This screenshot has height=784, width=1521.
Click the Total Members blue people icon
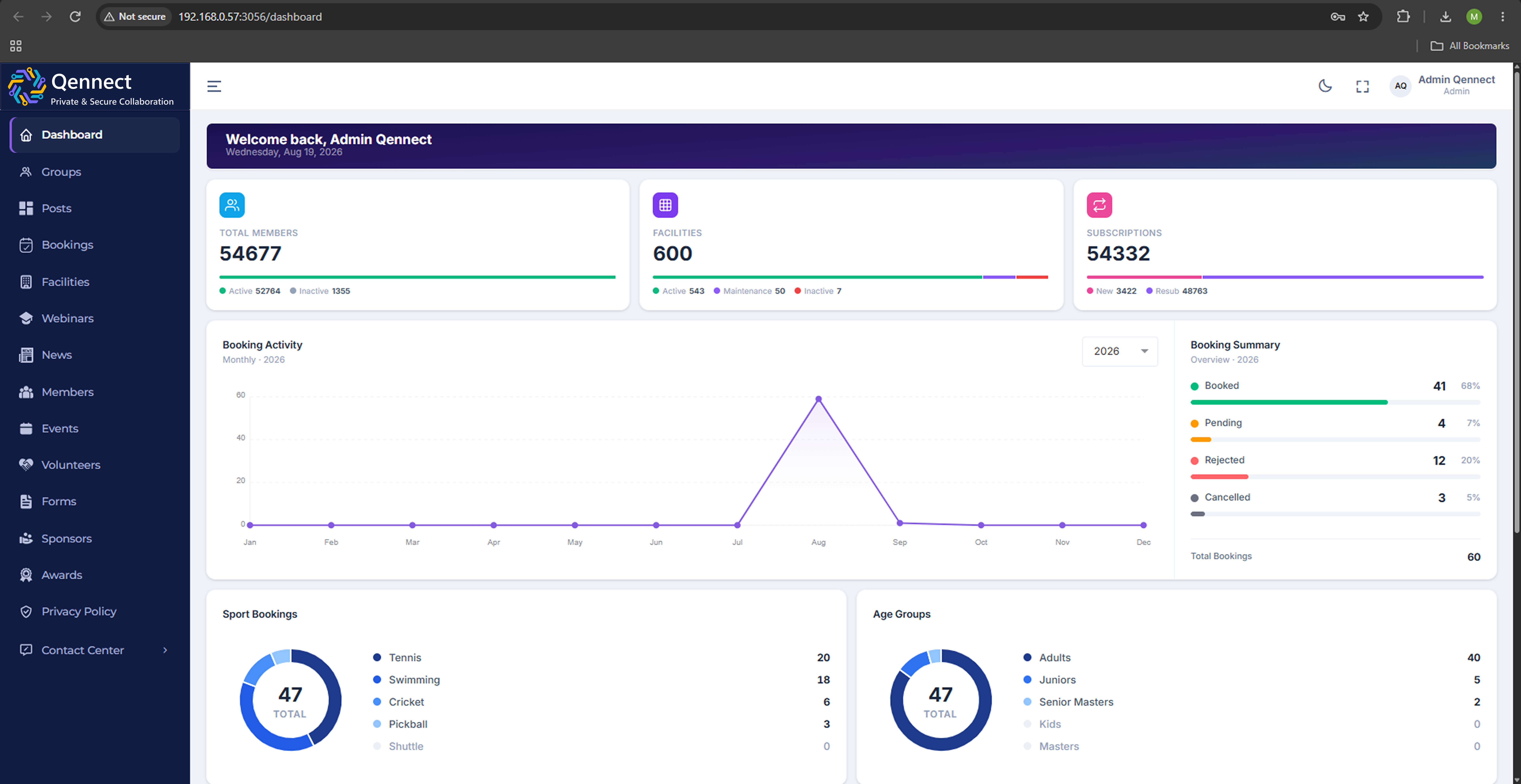coord(232,205)
